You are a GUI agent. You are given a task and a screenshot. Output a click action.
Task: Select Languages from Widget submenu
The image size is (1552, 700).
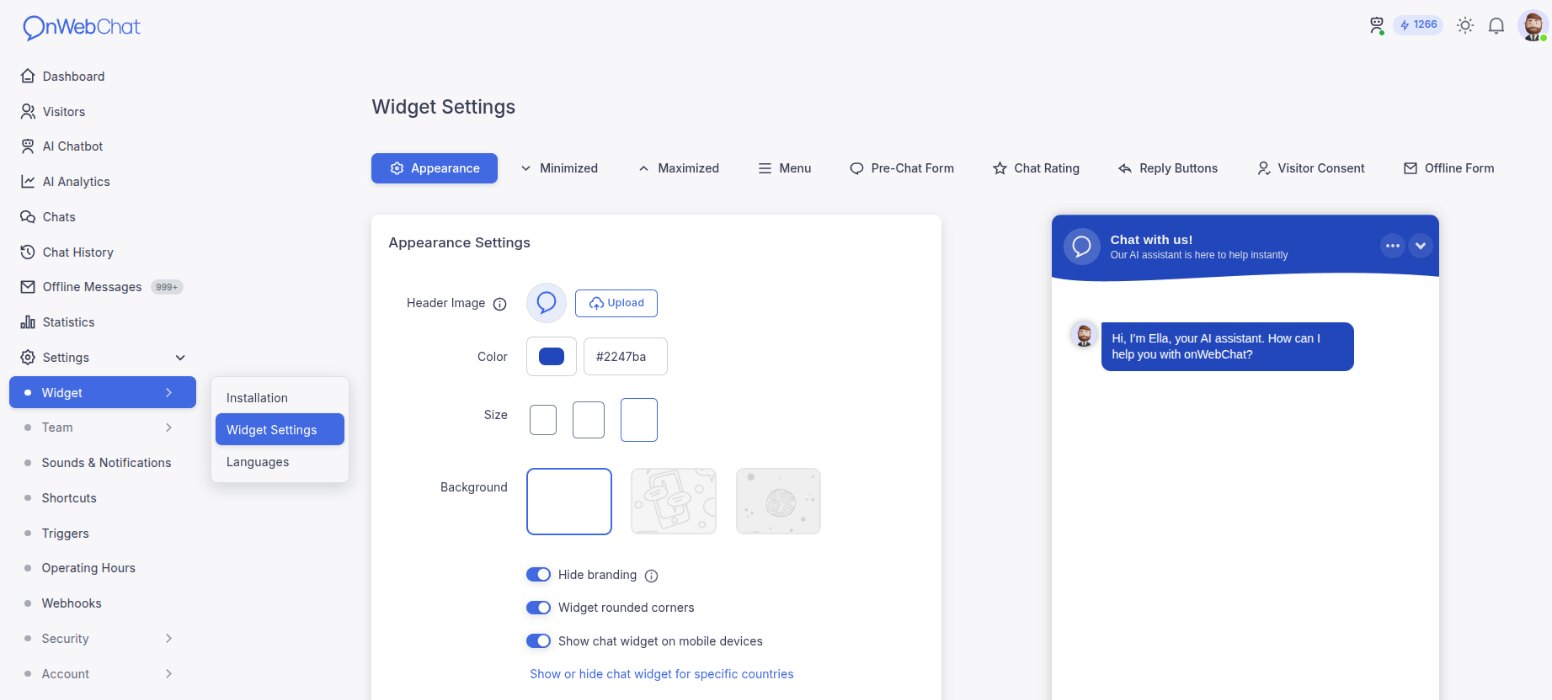(x=280, y=462)
